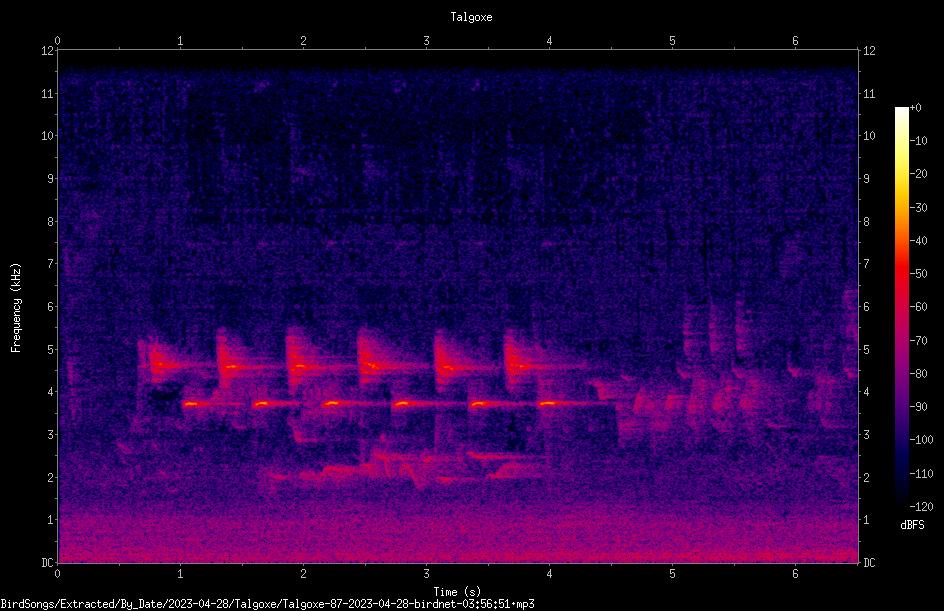Click the 3 second mark on bottom axis

426,574
